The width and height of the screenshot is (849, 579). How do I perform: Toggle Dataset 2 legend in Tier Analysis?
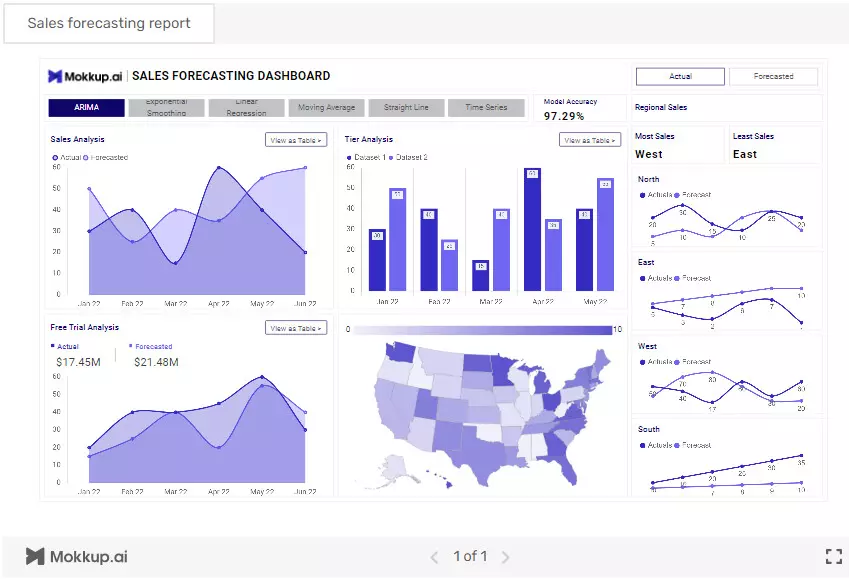point(392,158)
